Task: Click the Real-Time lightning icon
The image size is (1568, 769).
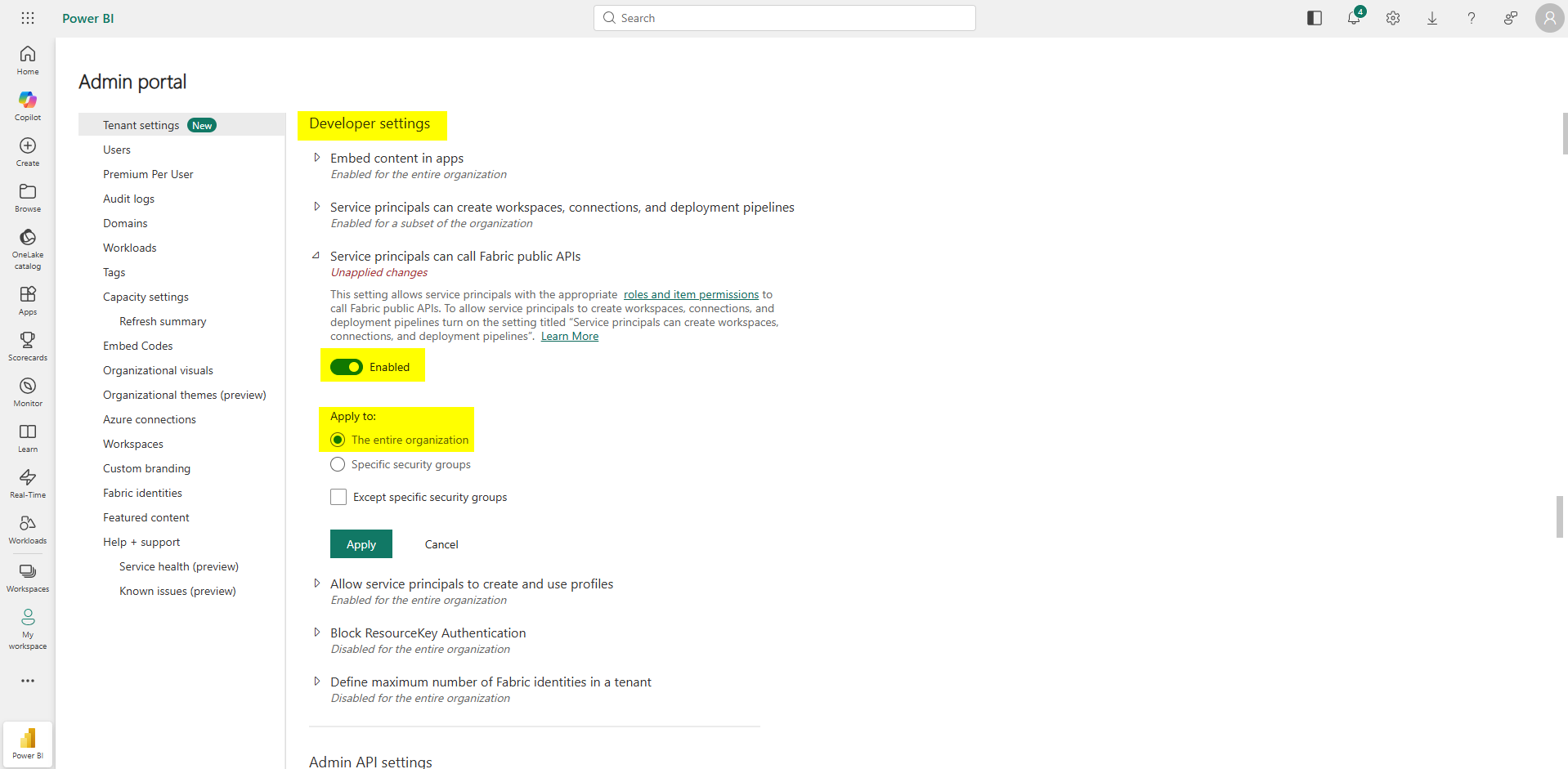Action: [x=28, y=478]
